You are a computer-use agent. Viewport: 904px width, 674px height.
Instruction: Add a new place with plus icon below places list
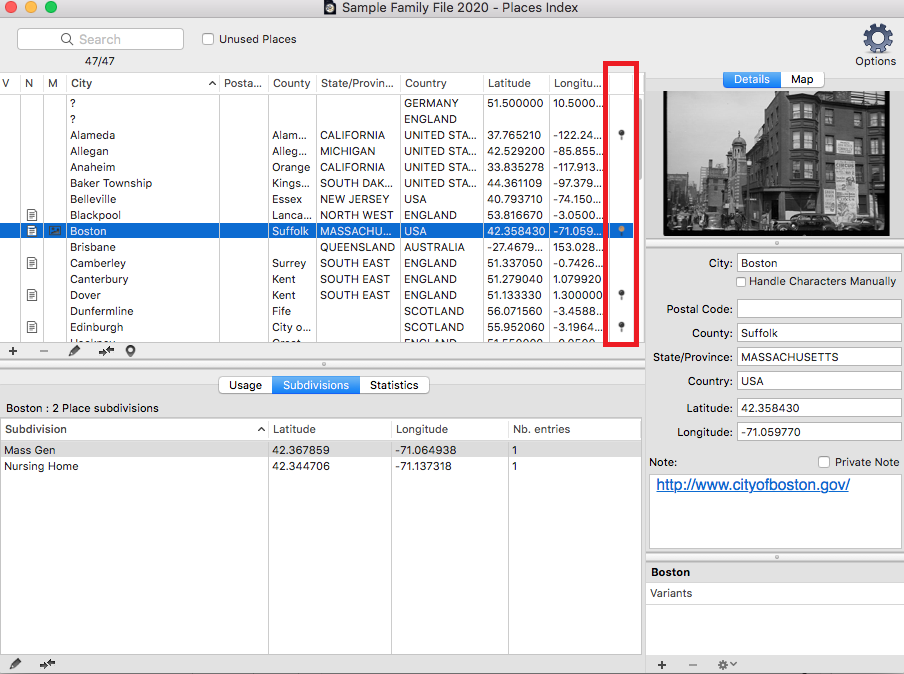13,351
